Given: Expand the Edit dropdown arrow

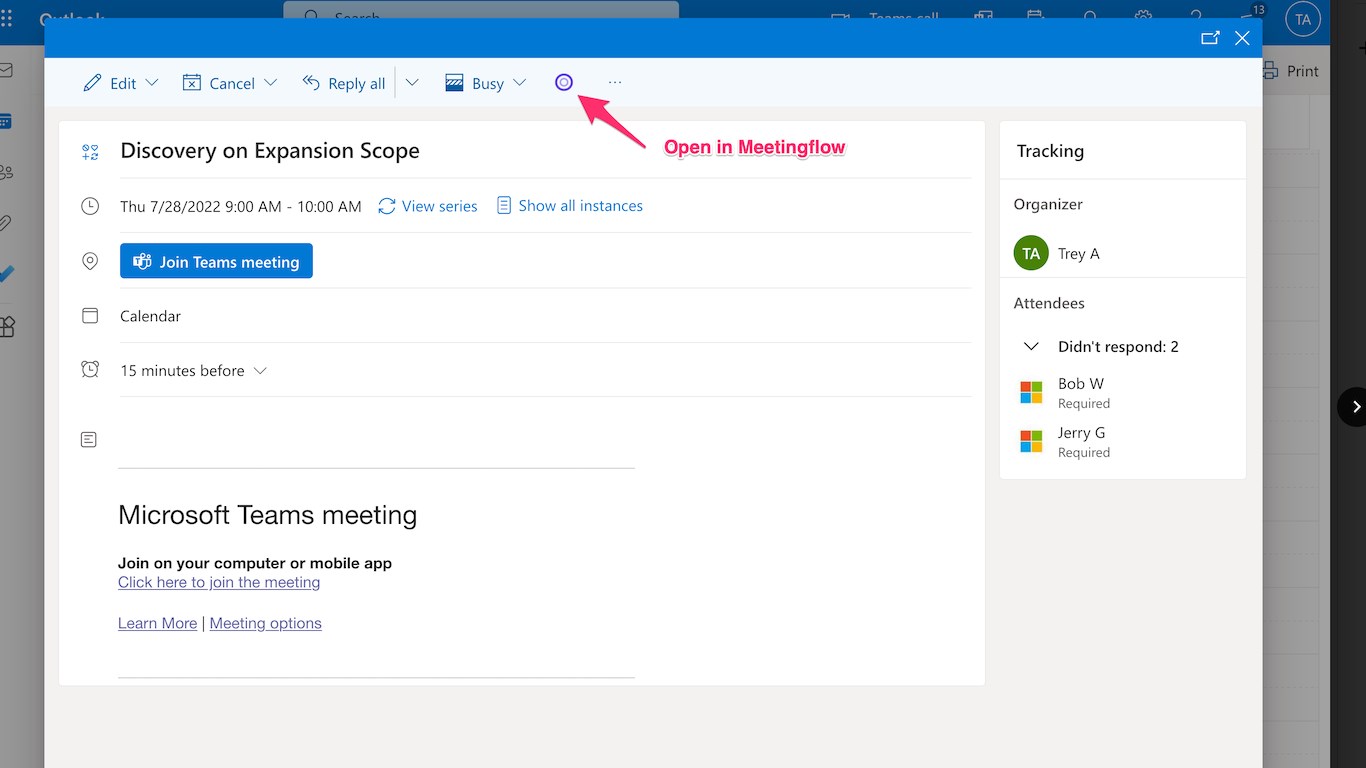Looking at the screenshot, I should coord(152,83).
